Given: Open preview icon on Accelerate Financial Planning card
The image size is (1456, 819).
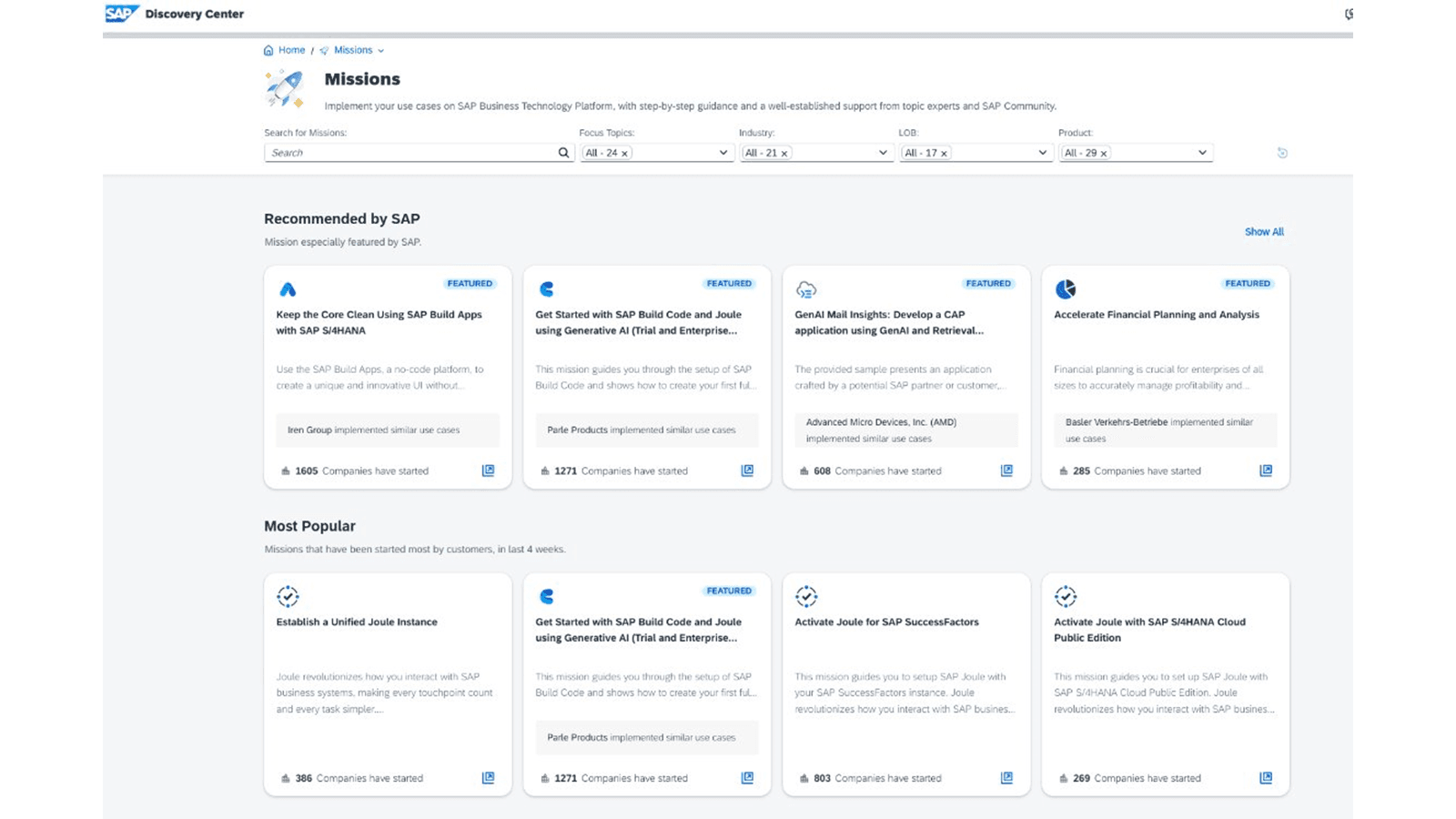Looking at the screenshot, I should pos(1266,470).
